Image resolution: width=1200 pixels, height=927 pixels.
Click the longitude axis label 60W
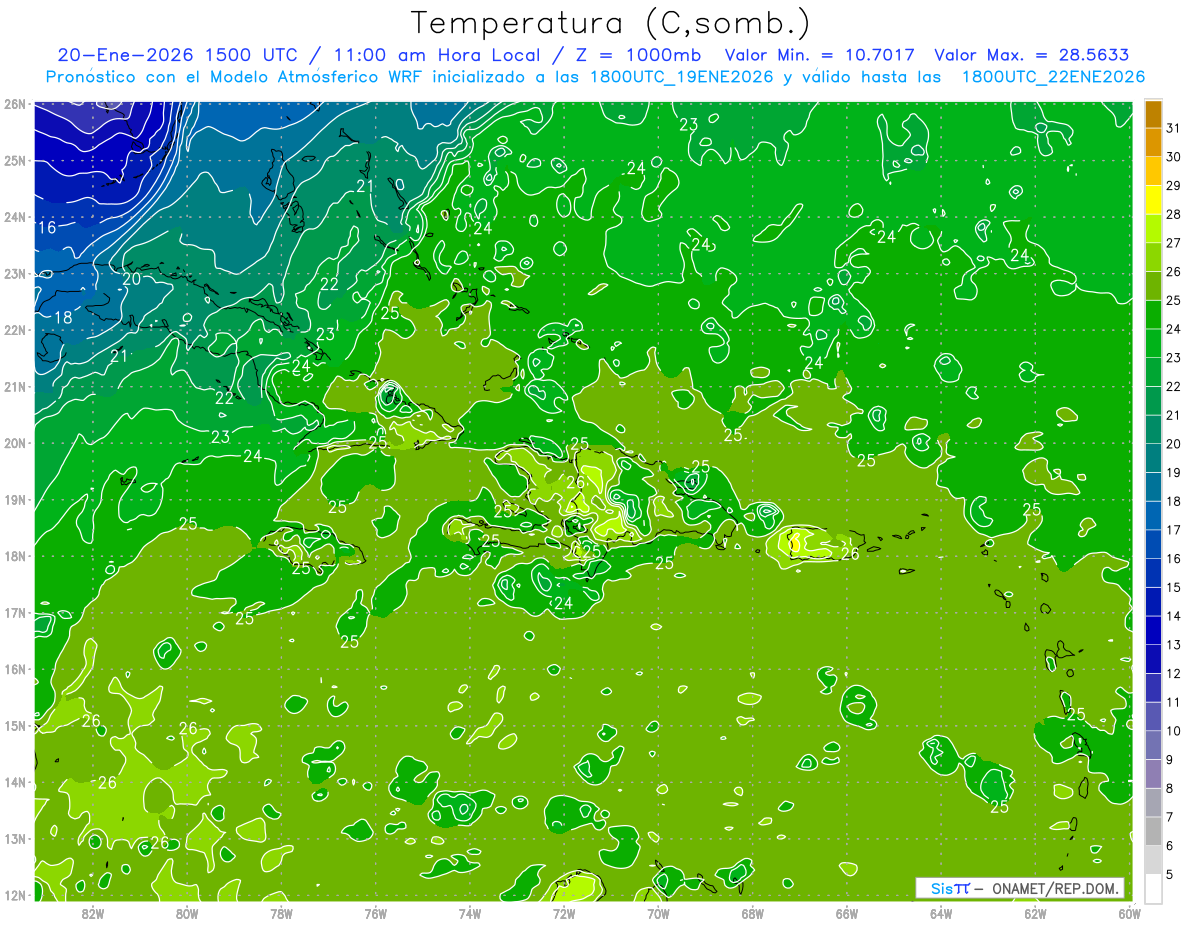(1129, 913)
